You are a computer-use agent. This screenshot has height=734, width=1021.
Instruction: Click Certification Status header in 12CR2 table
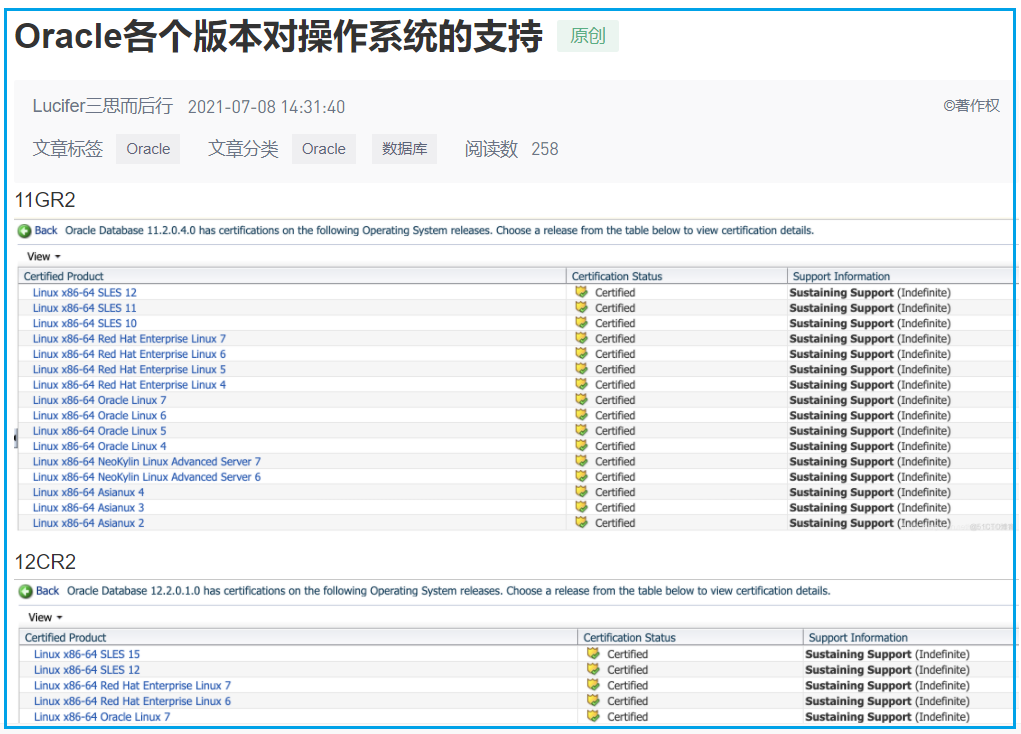point(690,638)
